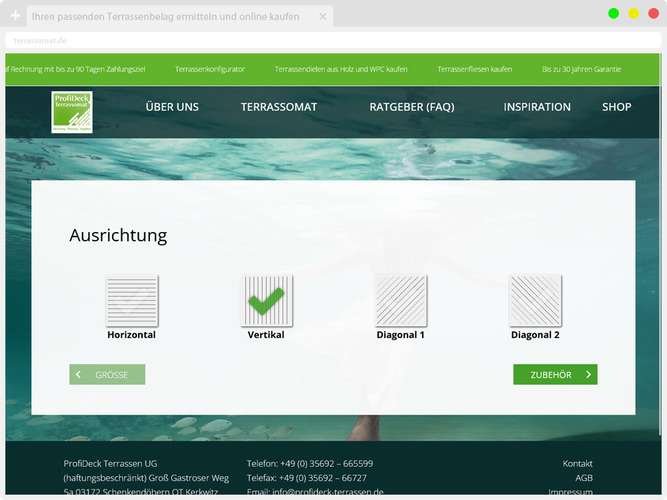Follow the Terrassenfliesen kaufen link
The image size is (667, 500).
pos(475,70)
